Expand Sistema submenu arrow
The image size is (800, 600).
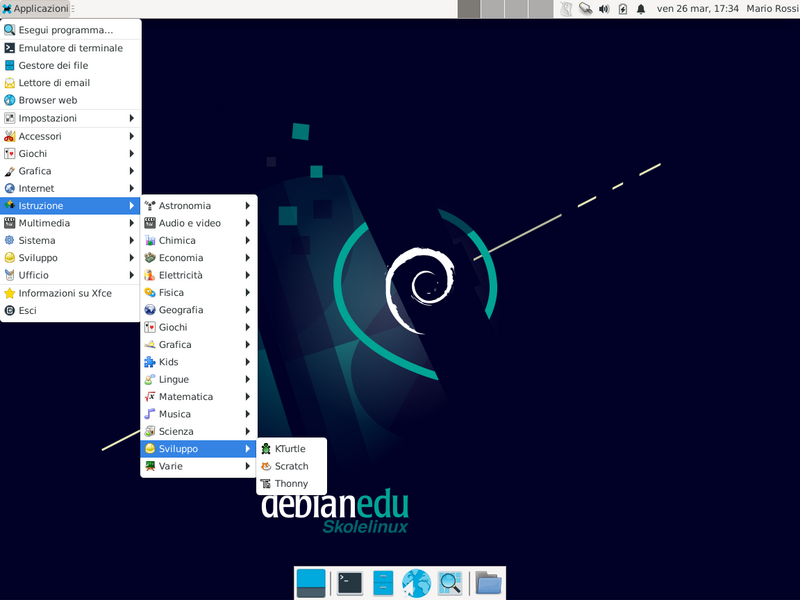(132, 240)
